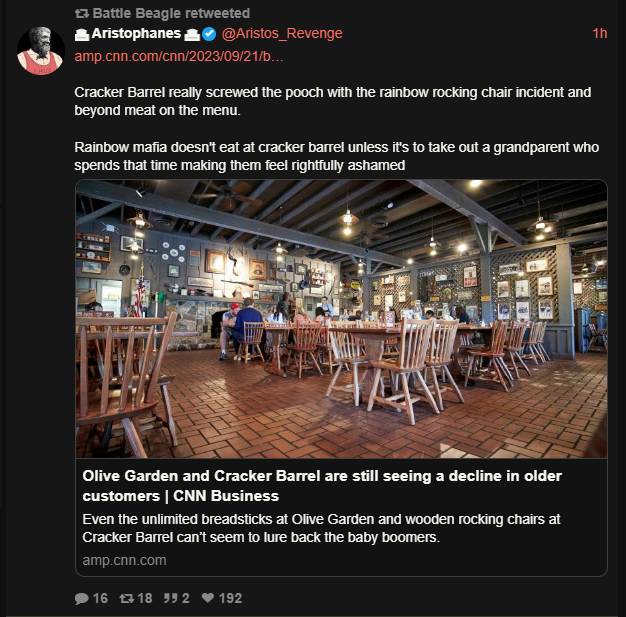Like the tweet with the heart icon

pos(208,597)
